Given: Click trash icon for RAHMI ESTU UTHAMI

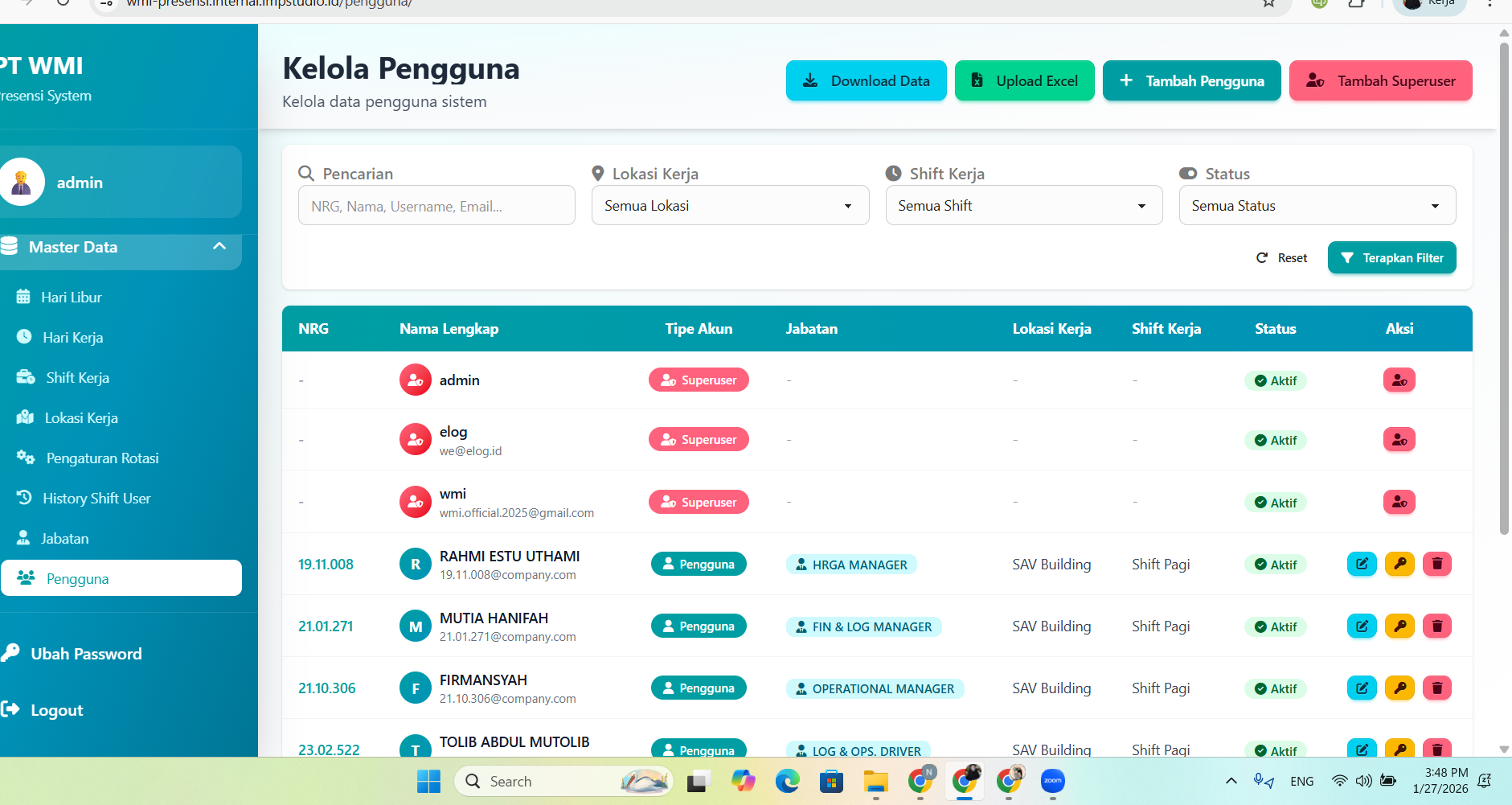Looking at the screenshot, I should coord(1437,564).
